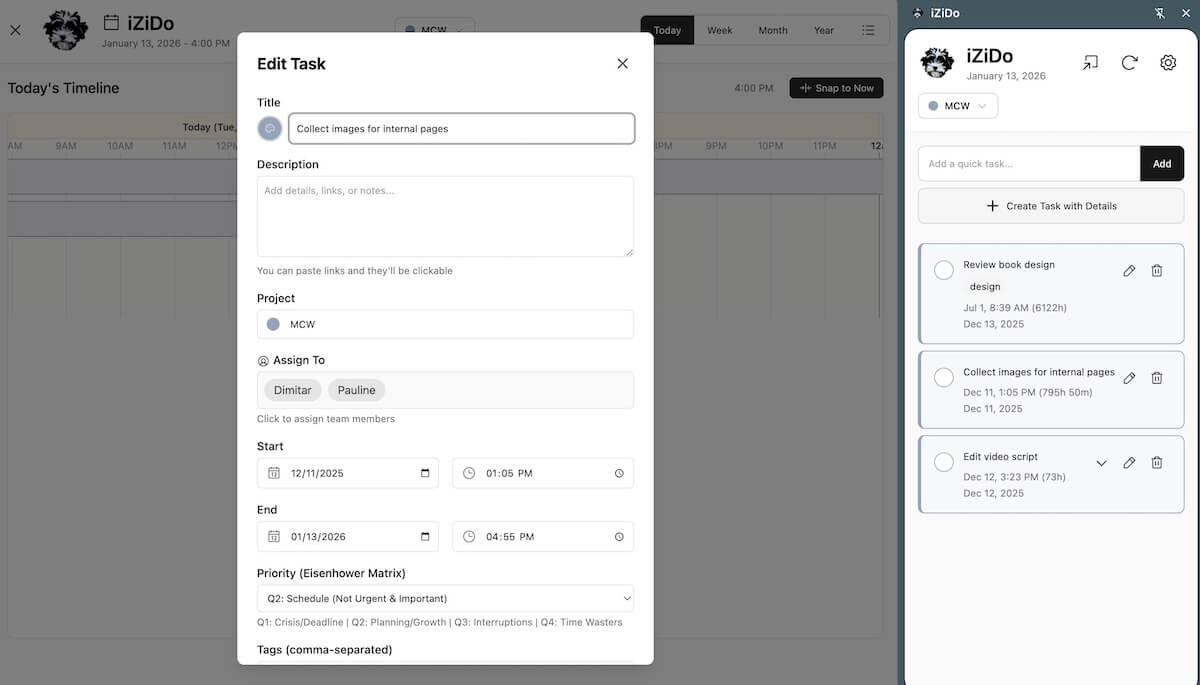This screenshot has height=685, width=1200.
Task: Open MCW project dropdown in side panel
Action: (958, 106)
